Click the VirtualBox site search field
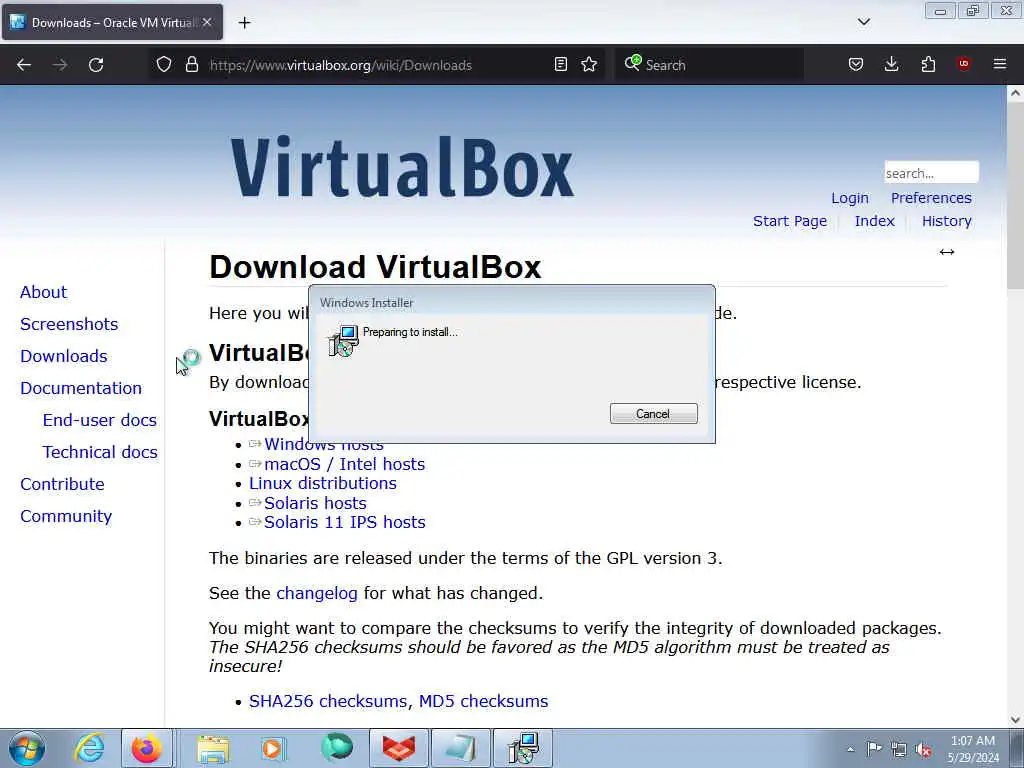This screenshot has height=768, width=1024. pos(931,173)
